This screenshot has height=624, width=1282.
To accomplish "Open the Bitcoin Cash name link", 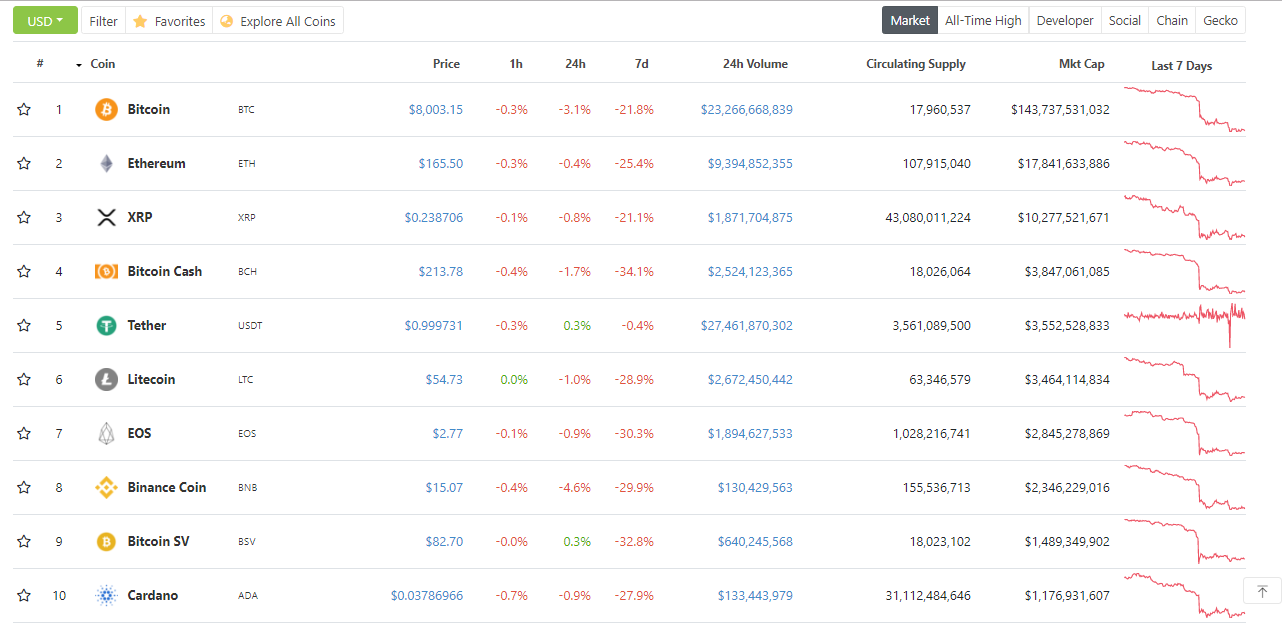I will click(165, 272).
